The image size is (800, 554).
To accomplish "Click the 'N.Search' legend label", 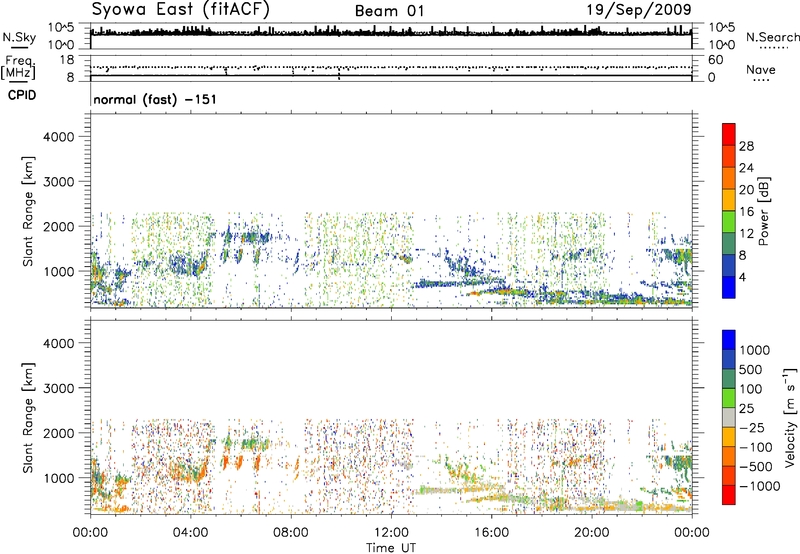I will tap(772, 37).
